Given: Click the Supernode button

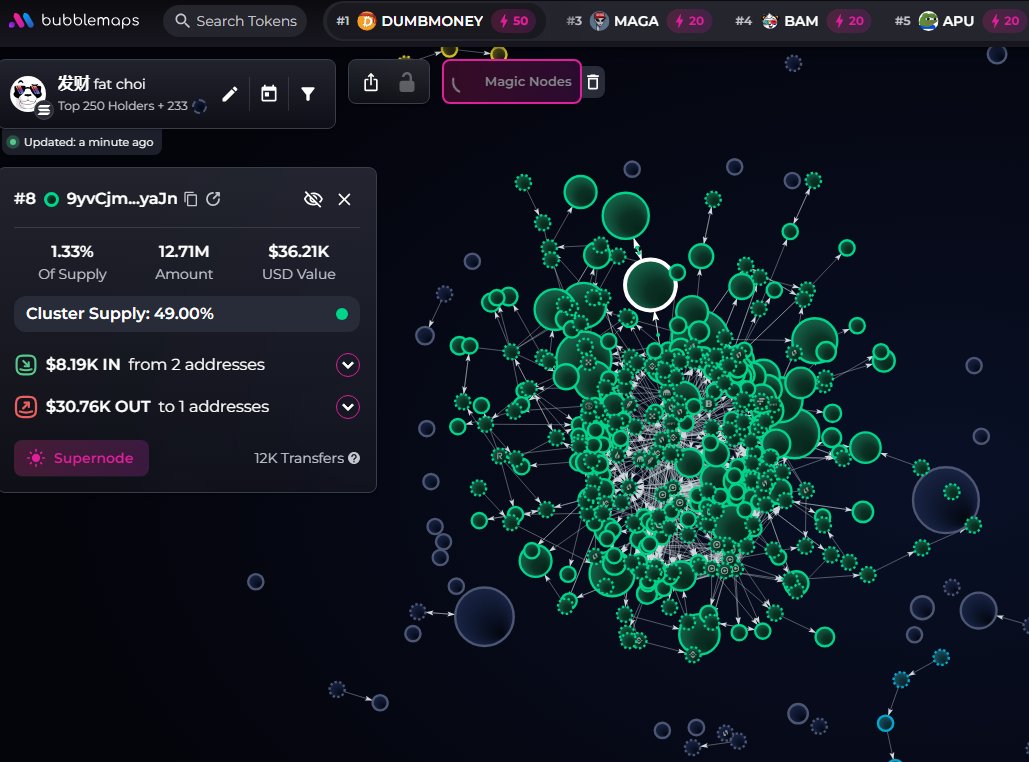Looking at the screenshot, I should 81,458.
